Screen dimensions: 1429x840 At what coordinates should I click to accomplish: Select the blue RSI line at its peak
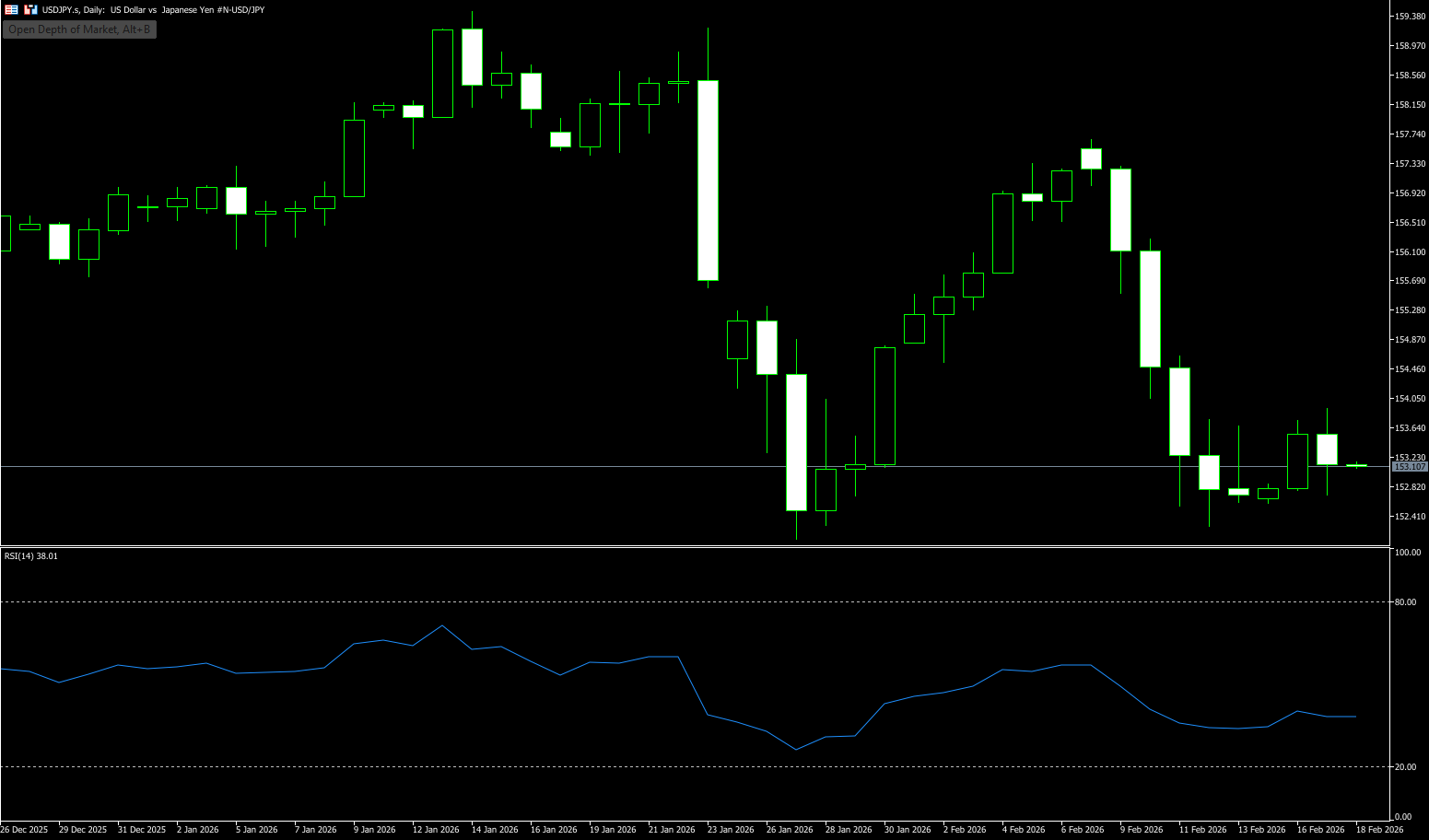click(442, 626)
